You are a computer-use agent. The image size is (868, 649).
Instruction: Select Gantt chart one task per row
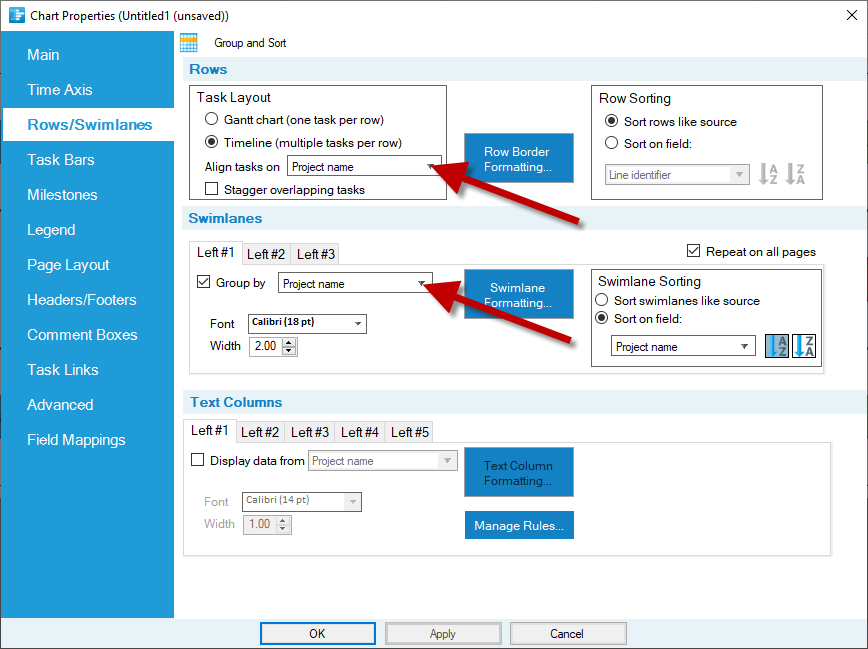click(x=211, y=119)
